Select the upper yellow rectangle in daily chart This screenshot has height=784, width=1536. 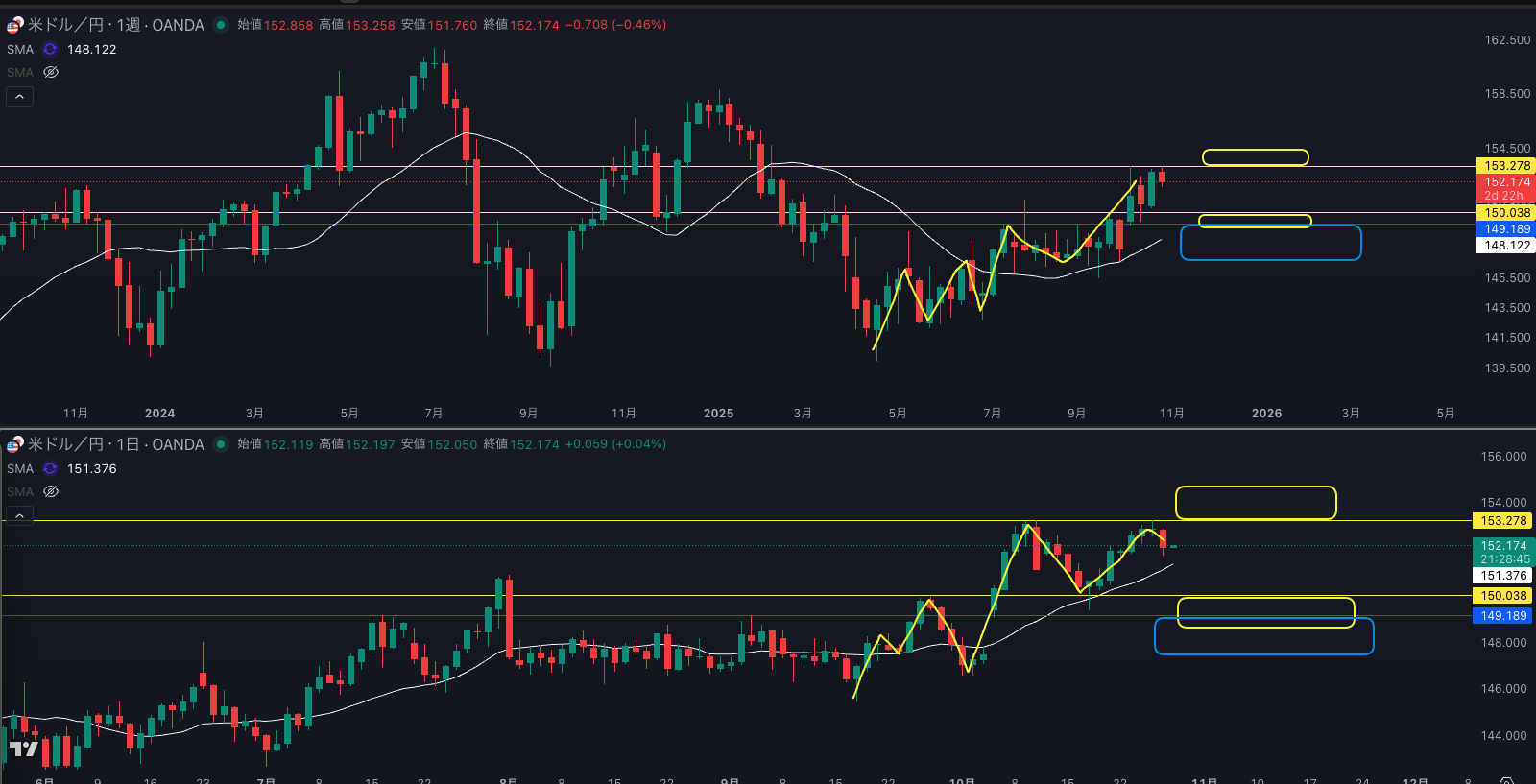tap(1256, 488)
